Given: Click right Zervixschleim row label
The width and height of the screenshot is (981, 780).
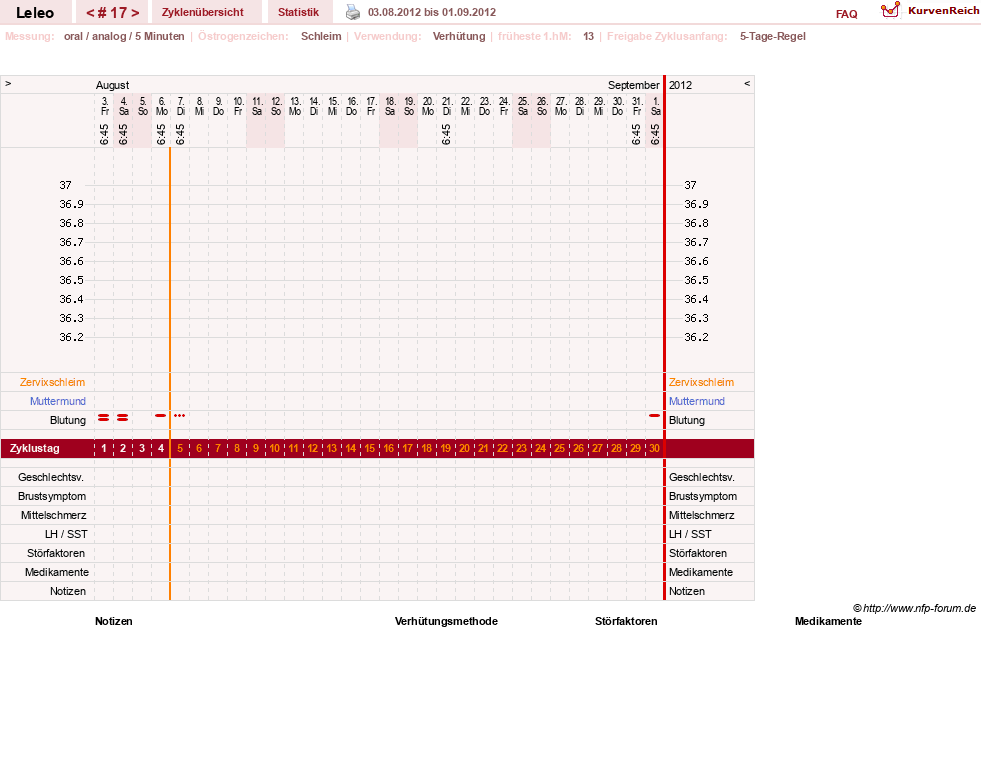Looking at the screenshot, I should (701, 382).
